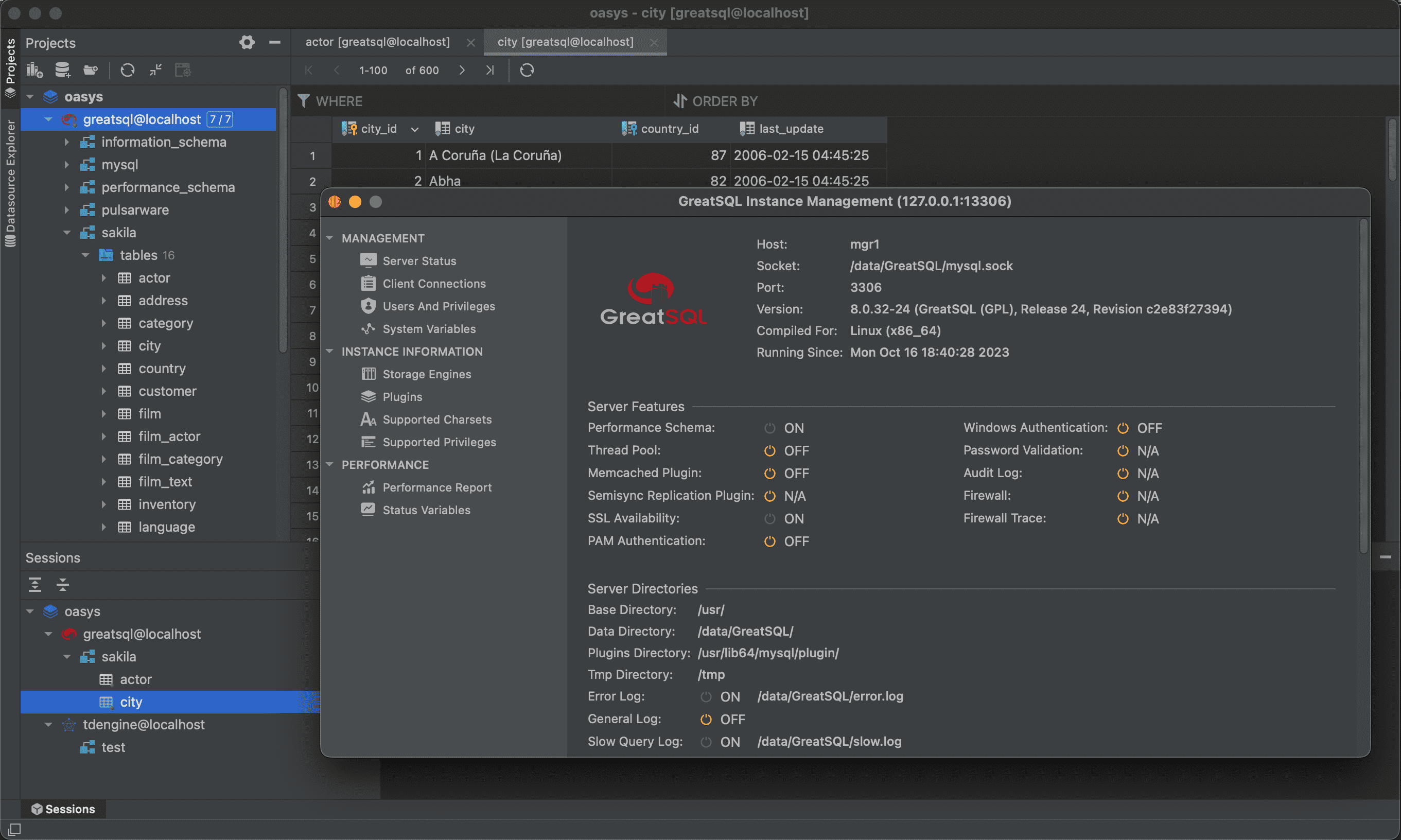The image size is (1401, 840).
Task: Toggle Windows Authentication power indicator
Action: [x=1123, y=428]
